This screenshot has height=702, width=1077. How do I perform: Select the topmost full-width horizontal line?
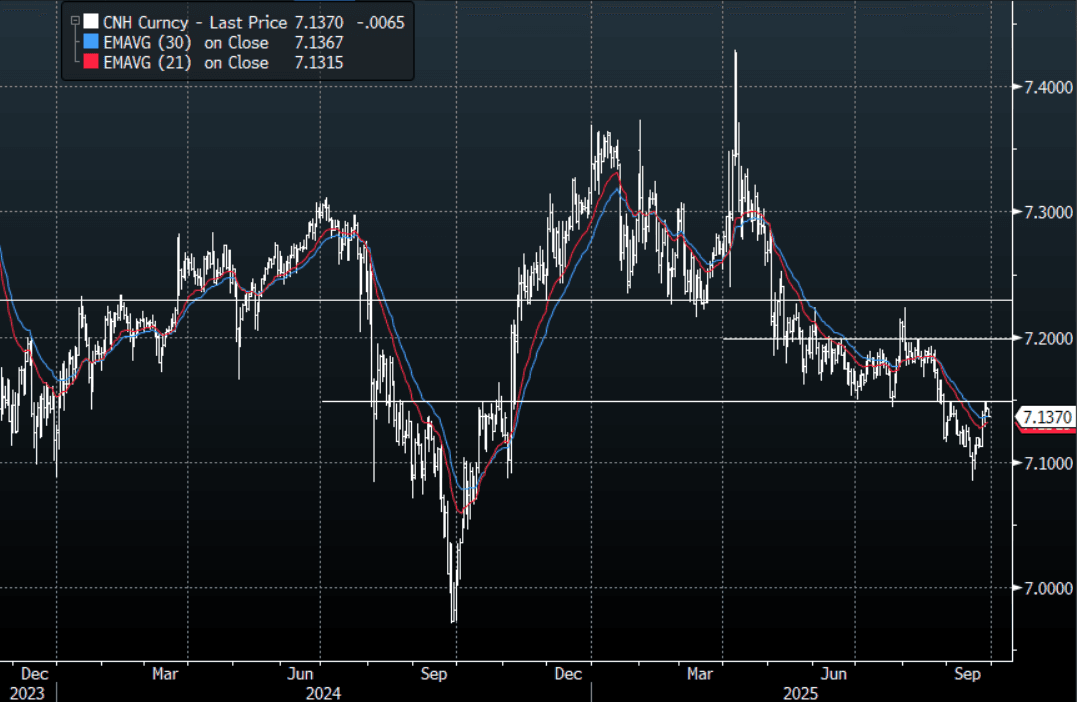500,300
